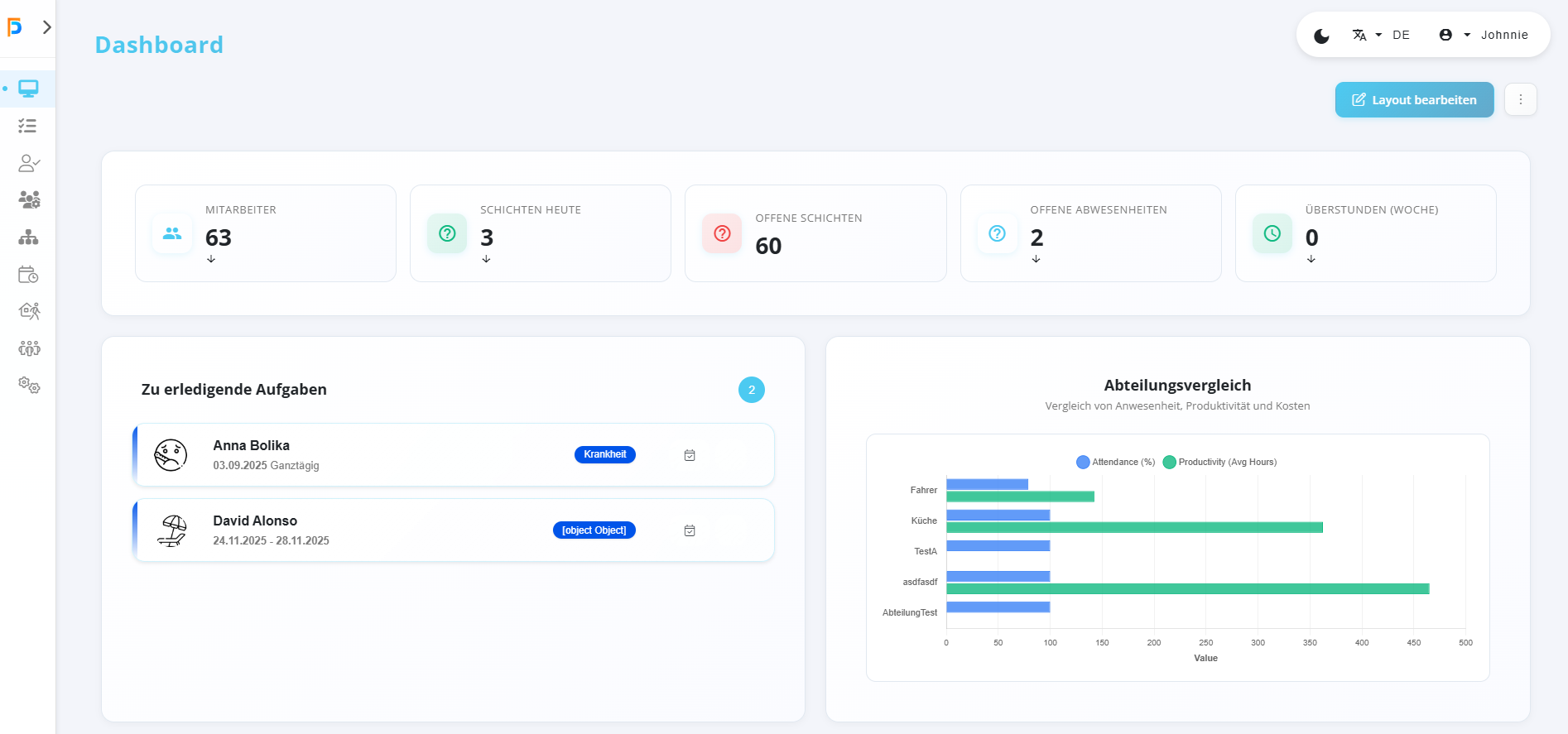Click the app logo in top-left corner

coord(14,27)
